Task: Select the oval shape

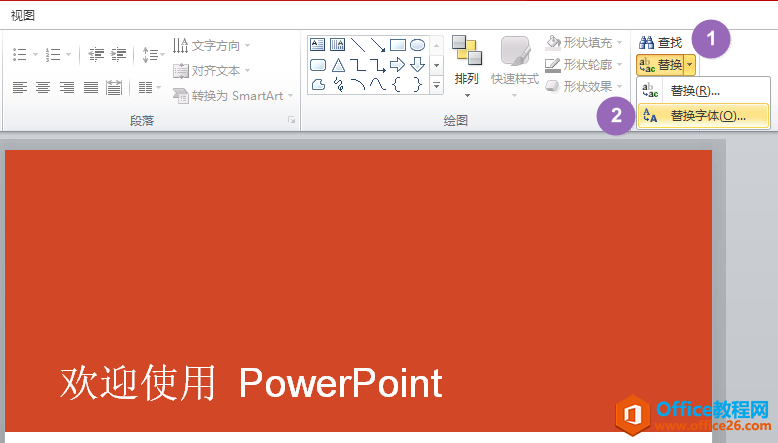Action: [x=418, y=45]
